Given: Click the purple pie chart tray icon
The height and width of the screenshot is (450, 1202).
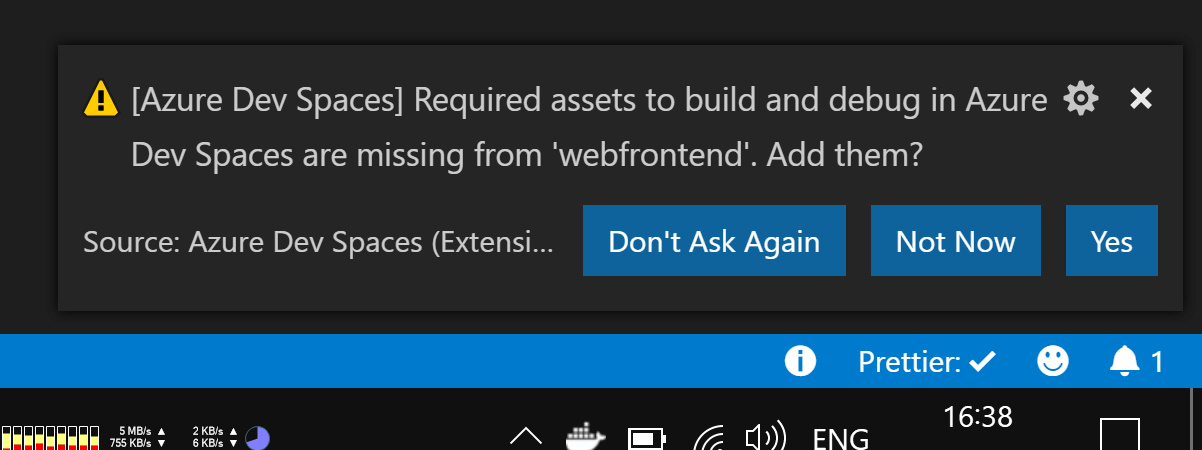Looking at the screenshot, I should coord(257,438).
